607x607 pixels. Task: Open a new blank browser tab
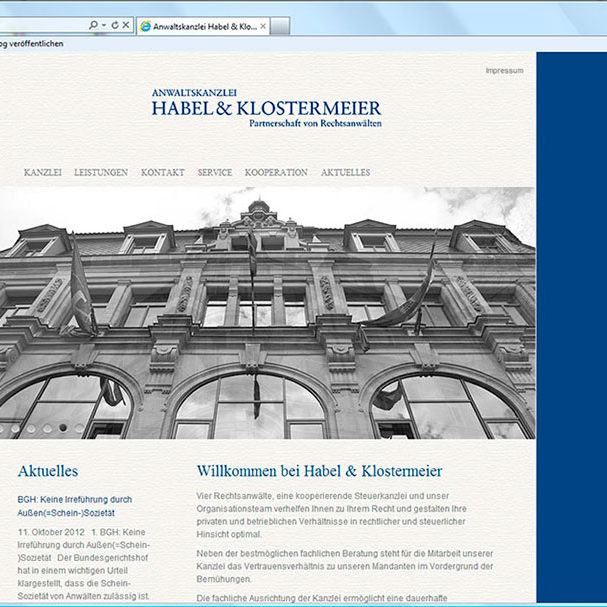click(x=283, y=25)
